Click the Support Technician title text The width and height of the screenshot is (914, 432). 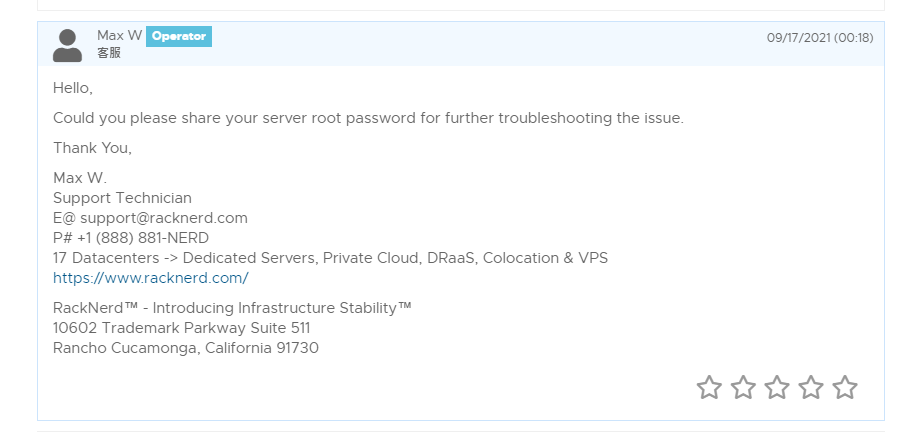122,198
